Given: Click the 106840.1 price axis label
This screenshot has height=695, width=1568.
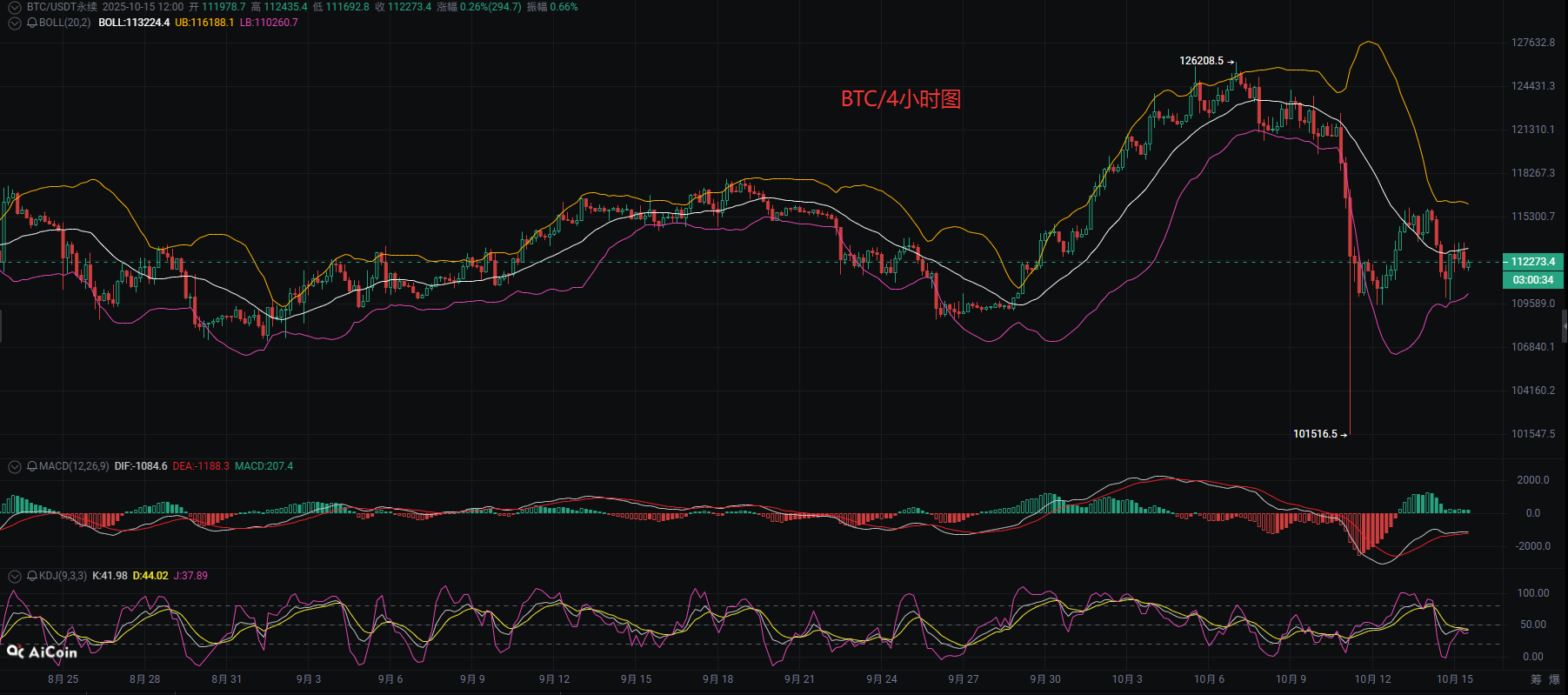Looking at the screenshot, I should [1533, 347].
